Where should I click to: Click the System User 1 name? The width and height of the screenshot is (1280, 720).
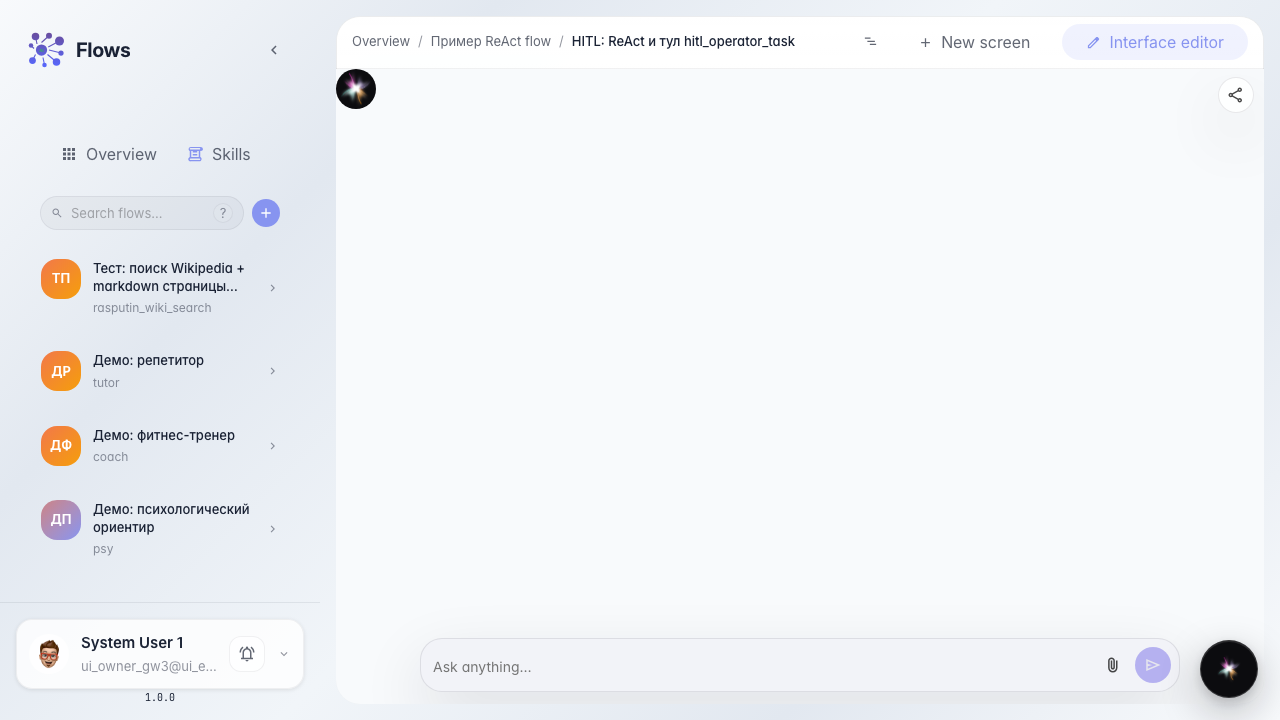coord(132,643)
